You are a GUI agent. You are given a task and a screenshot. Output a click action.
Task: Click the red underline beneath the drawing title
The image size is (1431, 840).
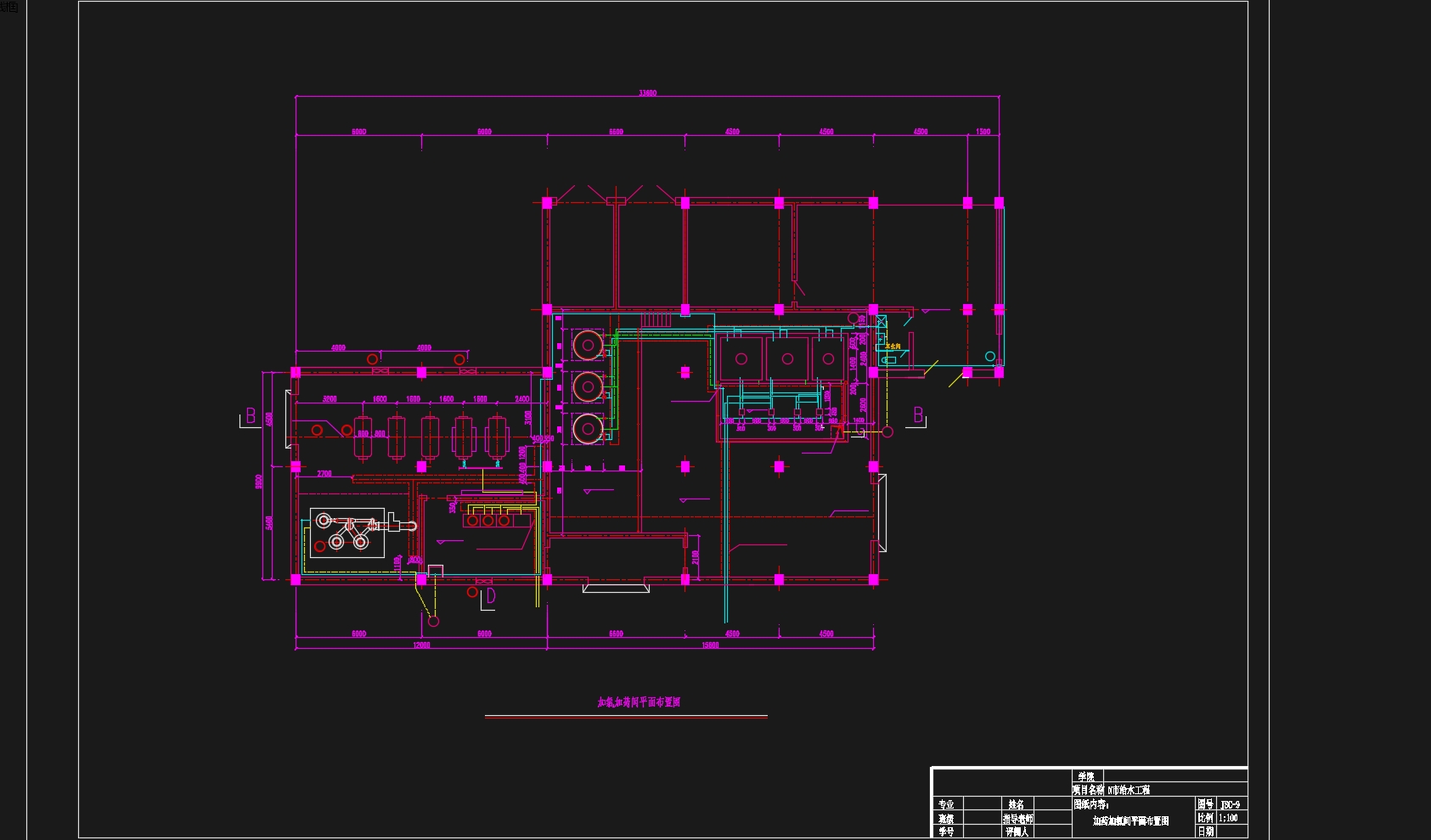(x=626, y=717)
